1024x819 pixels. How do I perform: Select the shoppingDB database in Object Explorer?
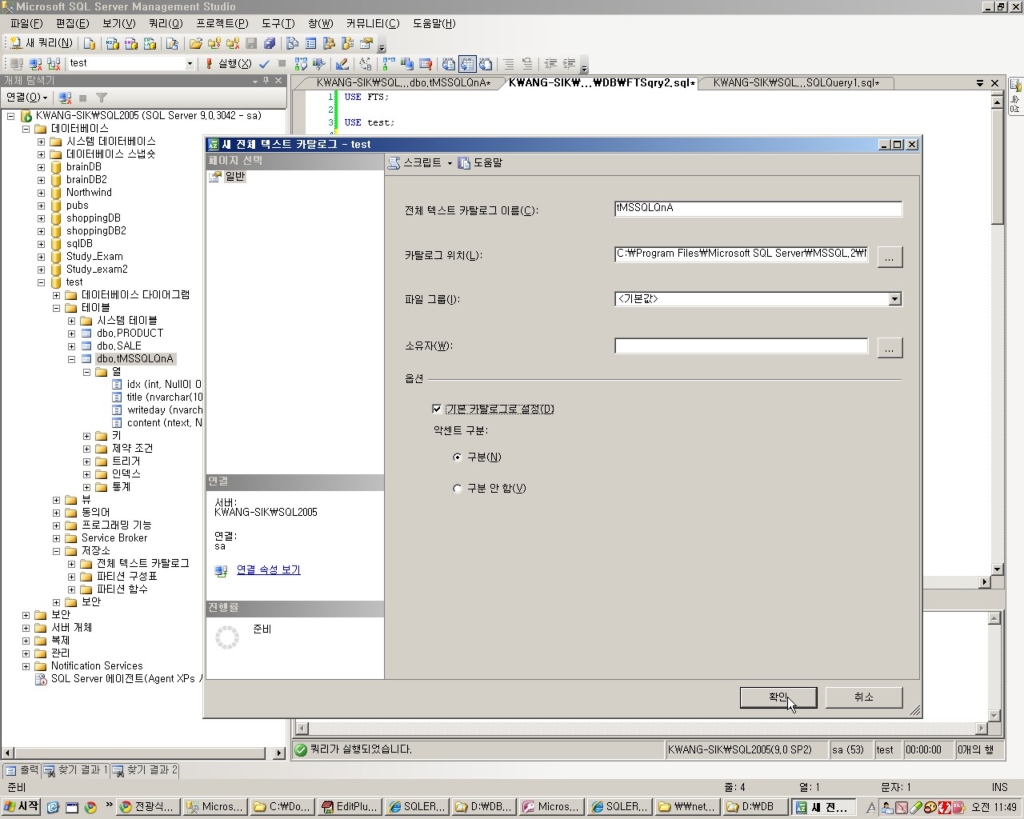coord(93,218)
